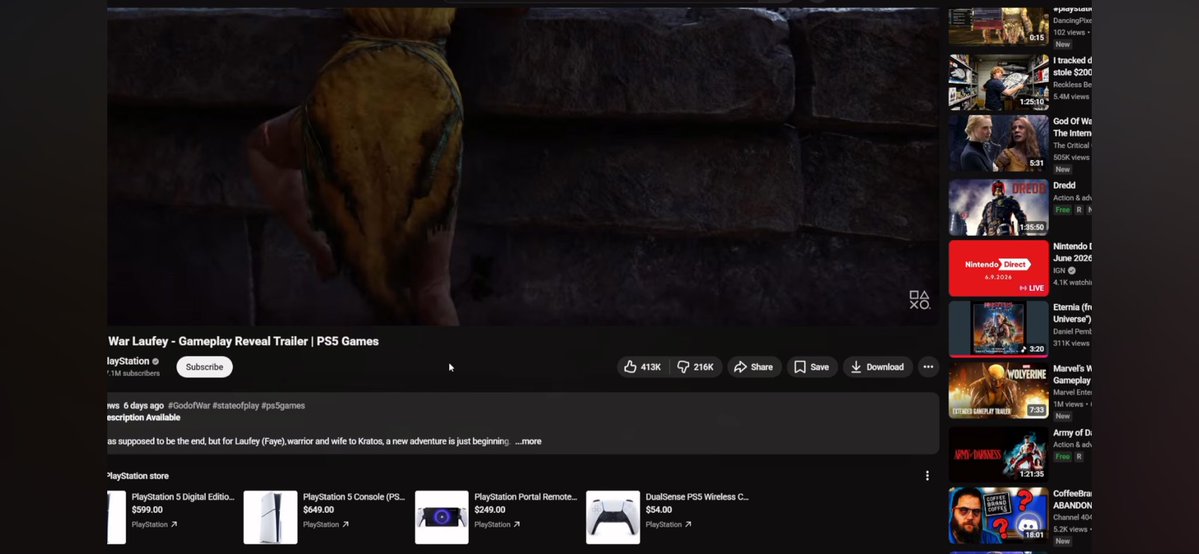Expand the description with ...more
This screenshot has height=554, width=1199.
coord(528,442)
